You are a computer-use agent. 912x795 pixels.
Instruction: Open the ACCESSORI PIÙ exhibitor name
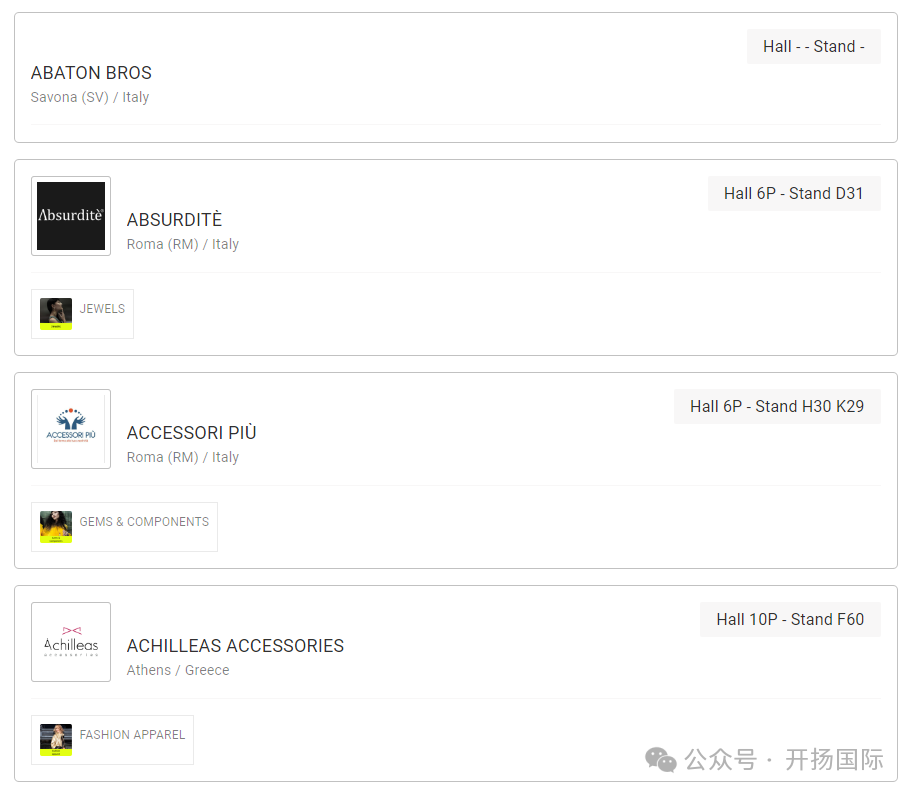(x=191, y=433)
